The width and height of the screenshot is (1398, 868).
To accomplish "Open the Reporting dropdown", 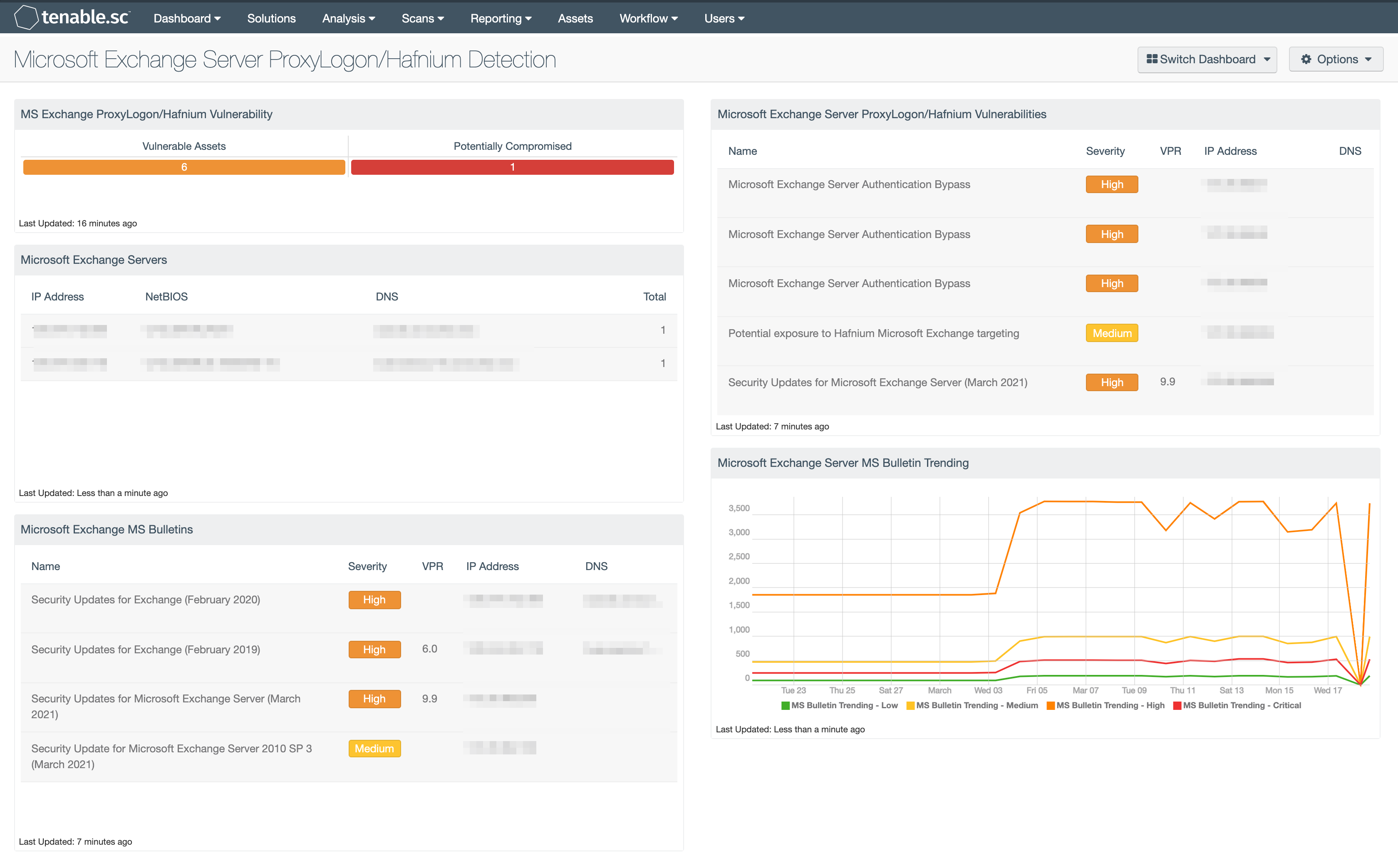I will click(x=500, y=18).
